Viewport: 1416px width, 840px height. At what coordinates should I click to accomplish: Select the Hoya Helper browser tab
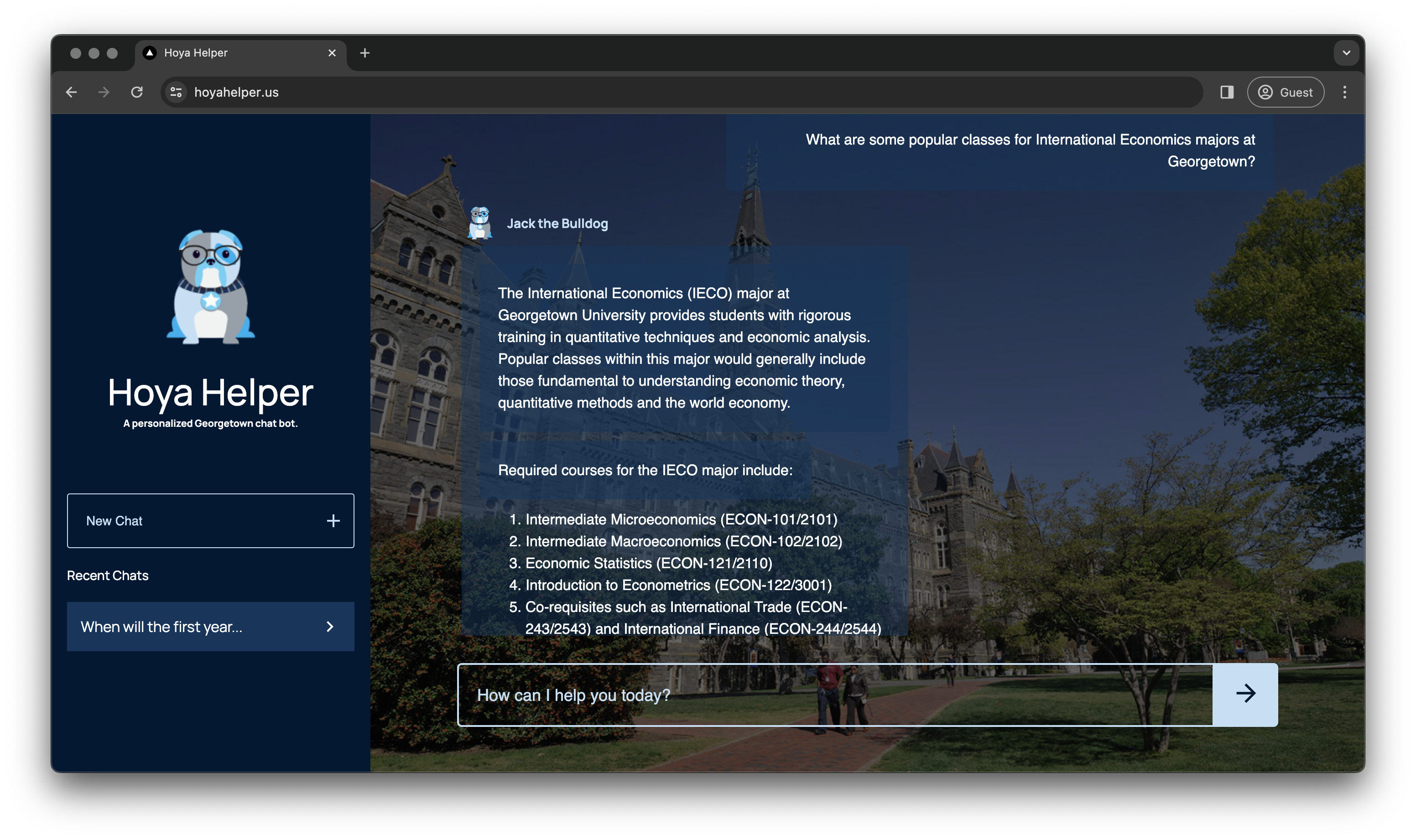tap(226, 52)
